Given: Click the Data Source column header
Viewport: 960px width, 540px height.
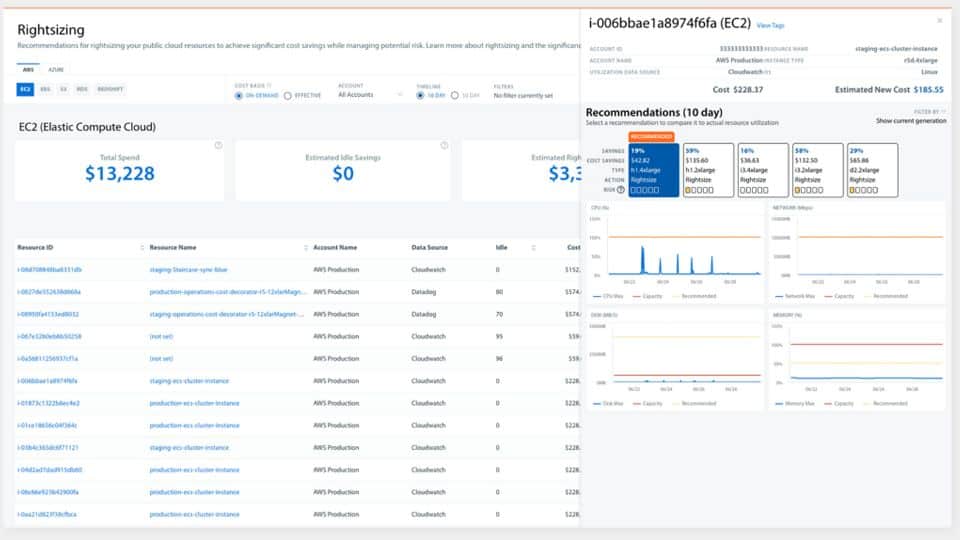Looking at the screenshot, I should (x=429, y=247).
